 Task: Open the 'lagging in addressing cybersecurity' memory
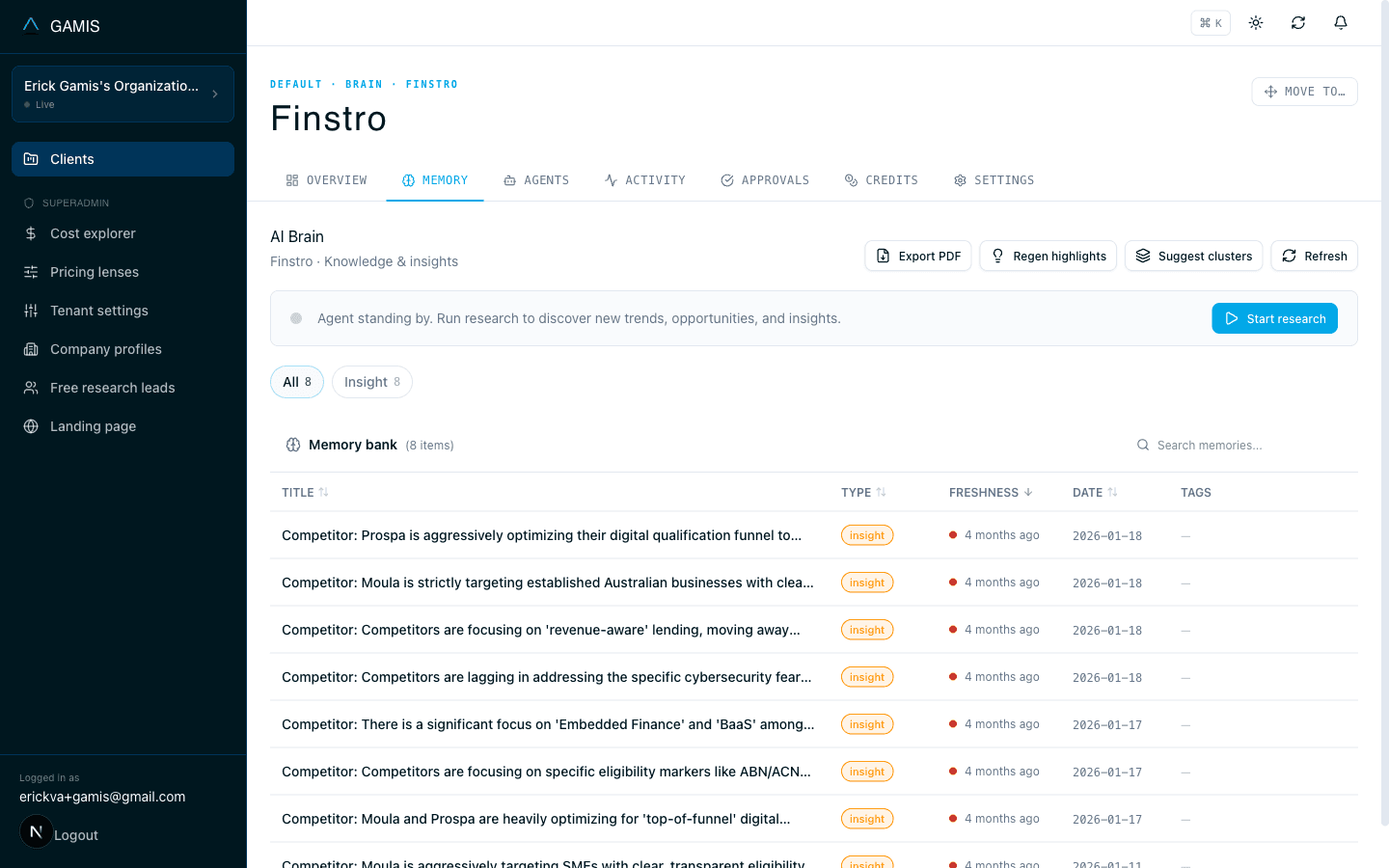(814, 677)
